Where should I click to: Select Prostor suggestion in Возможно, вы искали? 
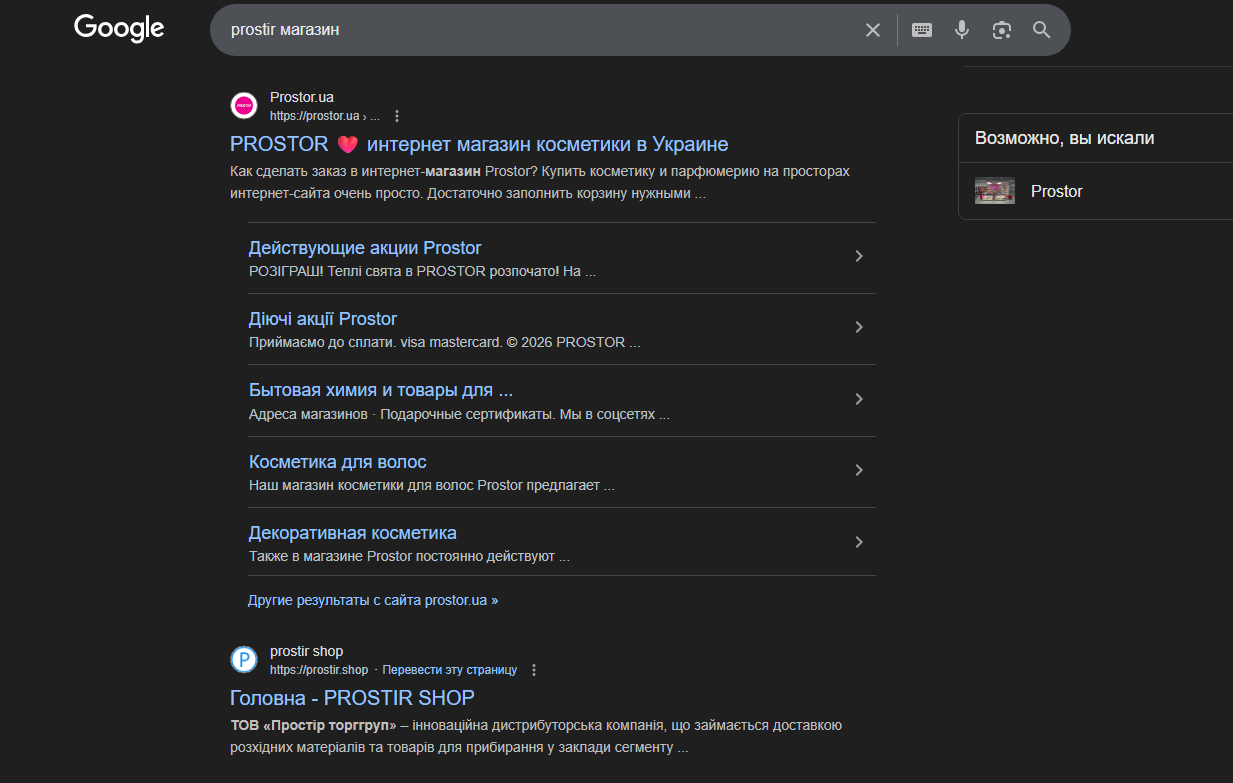click(x=1057, y=191)
